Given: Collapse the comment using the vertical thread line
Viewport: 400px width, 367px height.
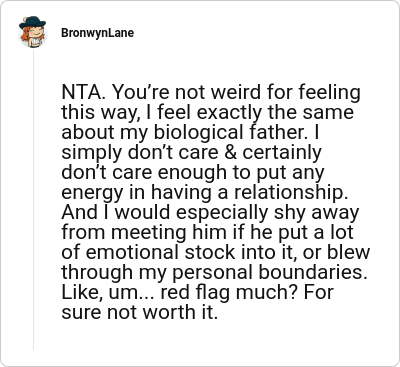Looking at the screenshot, I should [33, 199].
